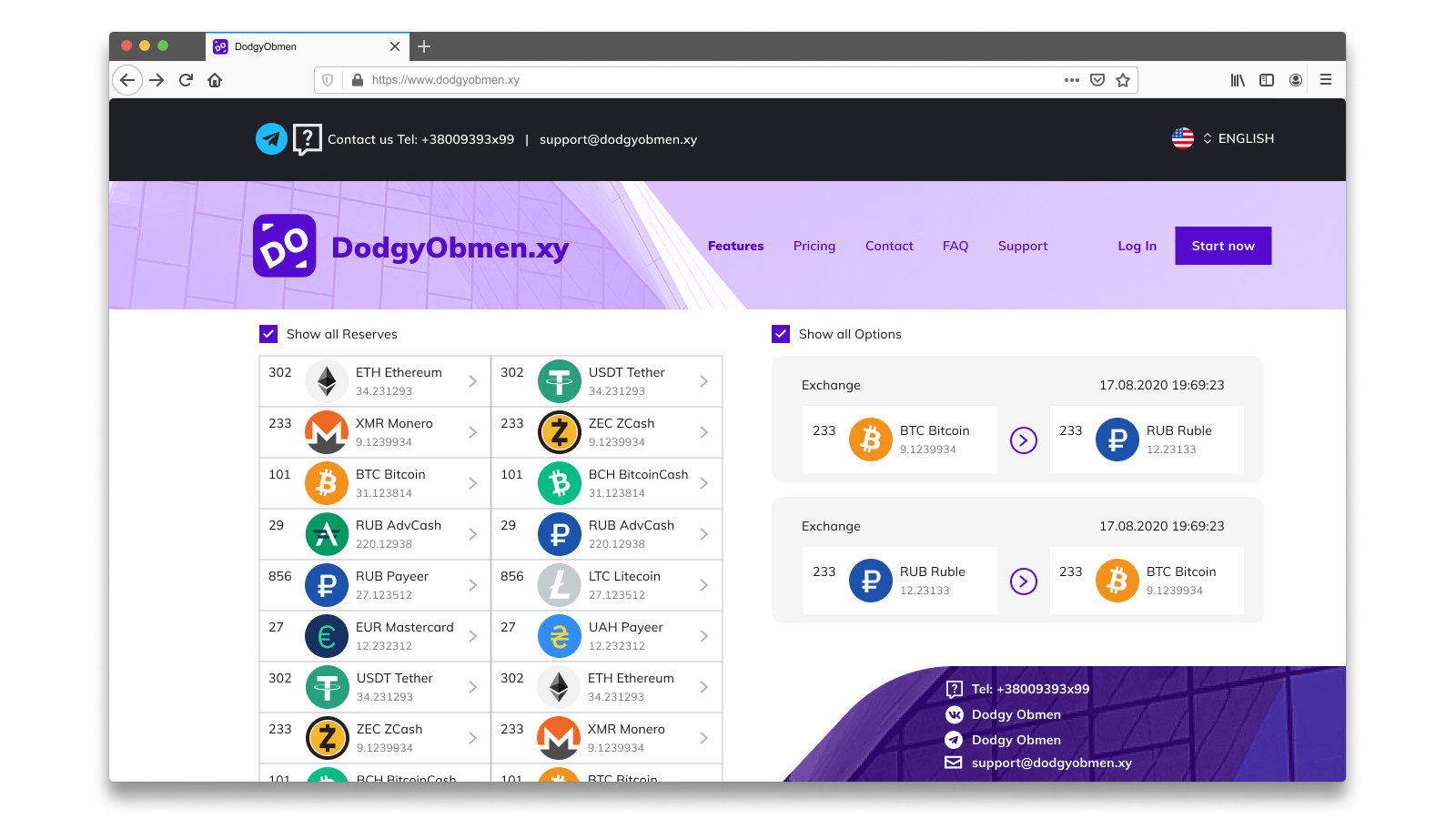The width and height of the screenshot is (1456, 819).
Task: Expand the UAH Payeer row chevron
Action: 703,636
